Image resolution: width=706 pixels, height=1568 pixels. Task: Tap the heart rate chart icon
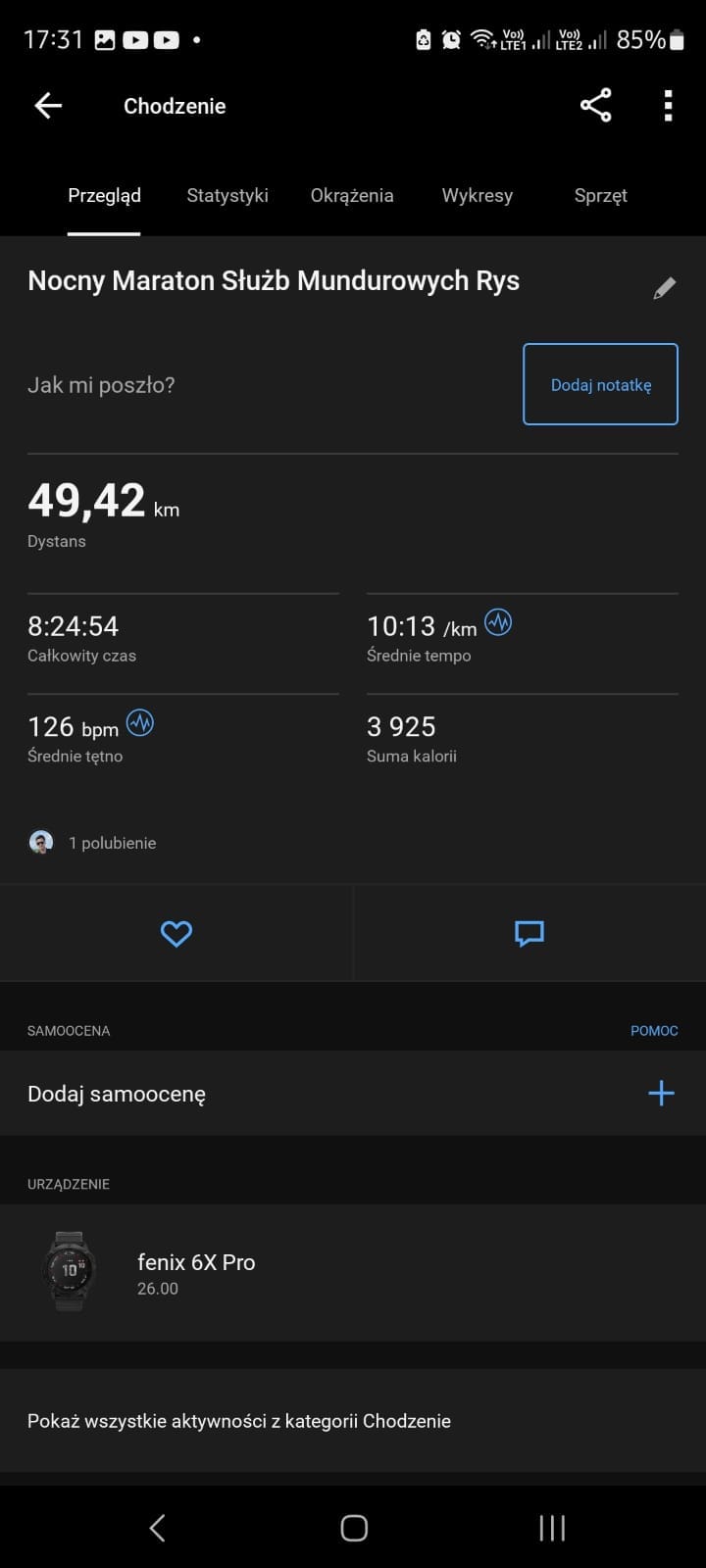coord(140,724)
